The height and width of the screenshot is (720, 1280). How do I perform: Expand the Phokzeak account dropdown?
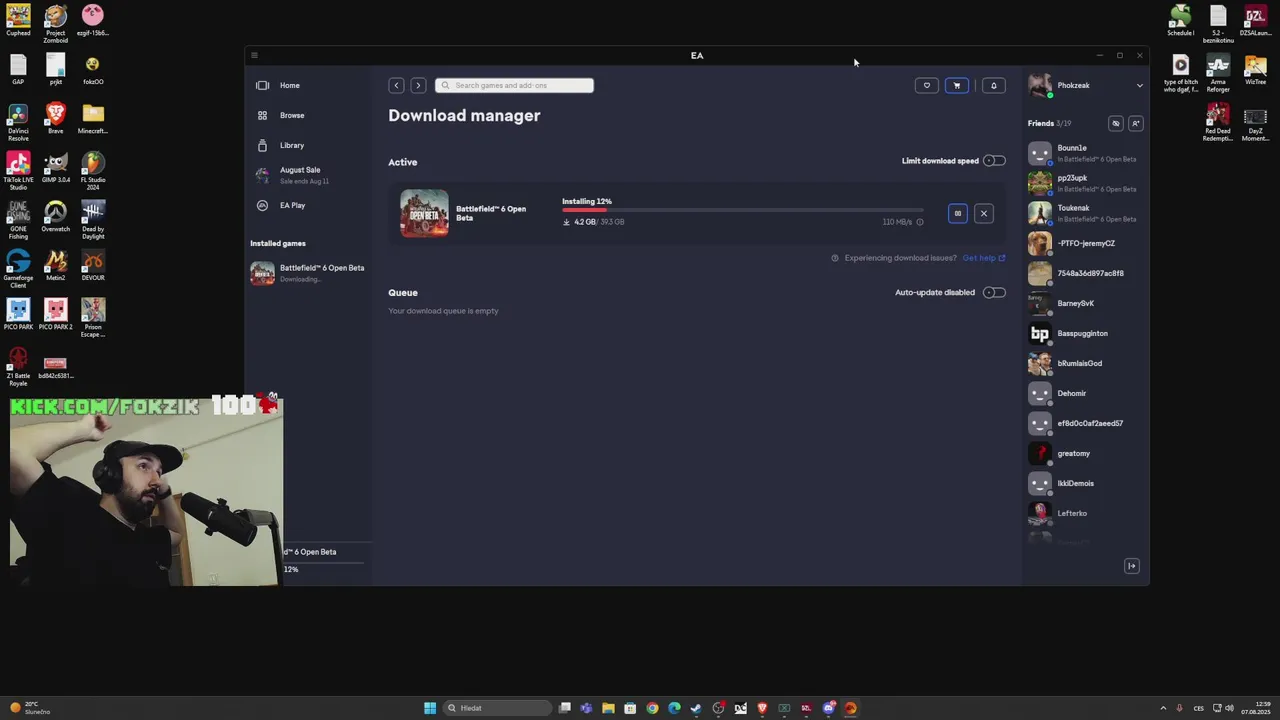pos(1139,86)
